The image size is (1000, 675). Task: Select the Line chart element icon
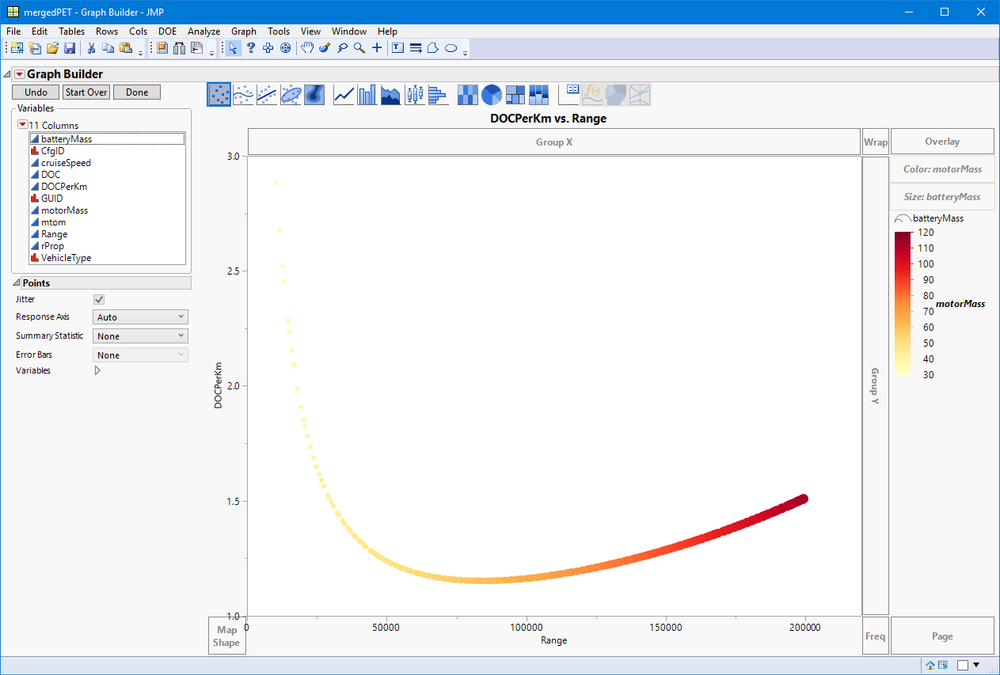344,95
